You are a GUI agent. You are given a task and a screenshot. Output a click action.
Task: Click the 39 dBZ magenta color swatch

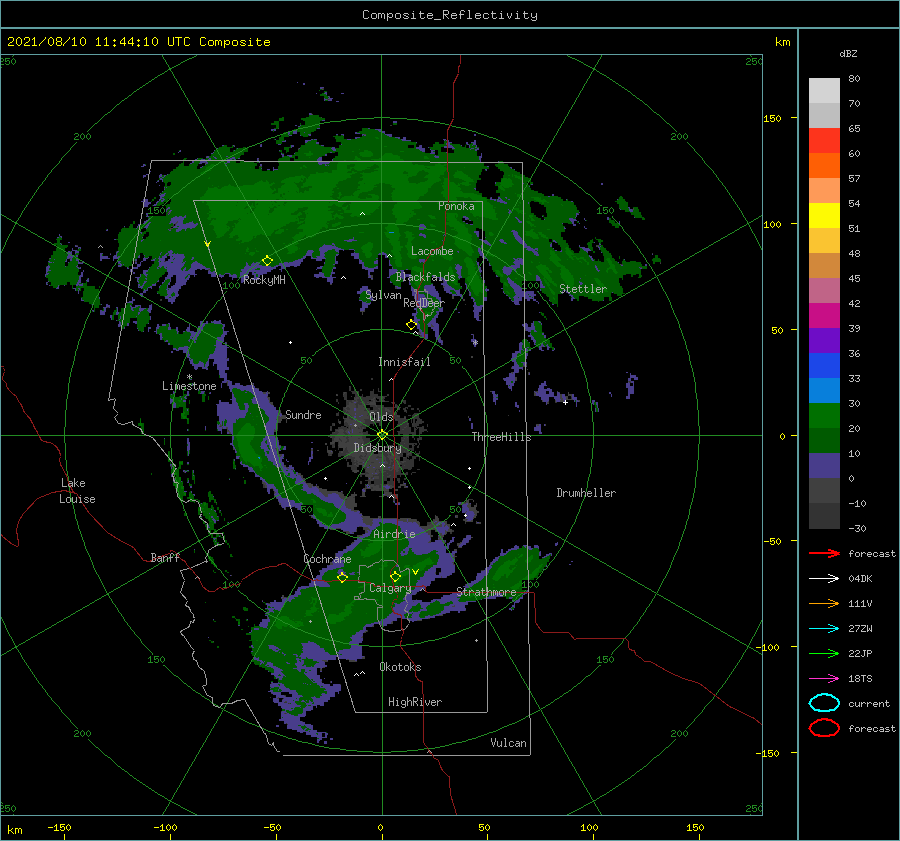click(x=824, y=315)
